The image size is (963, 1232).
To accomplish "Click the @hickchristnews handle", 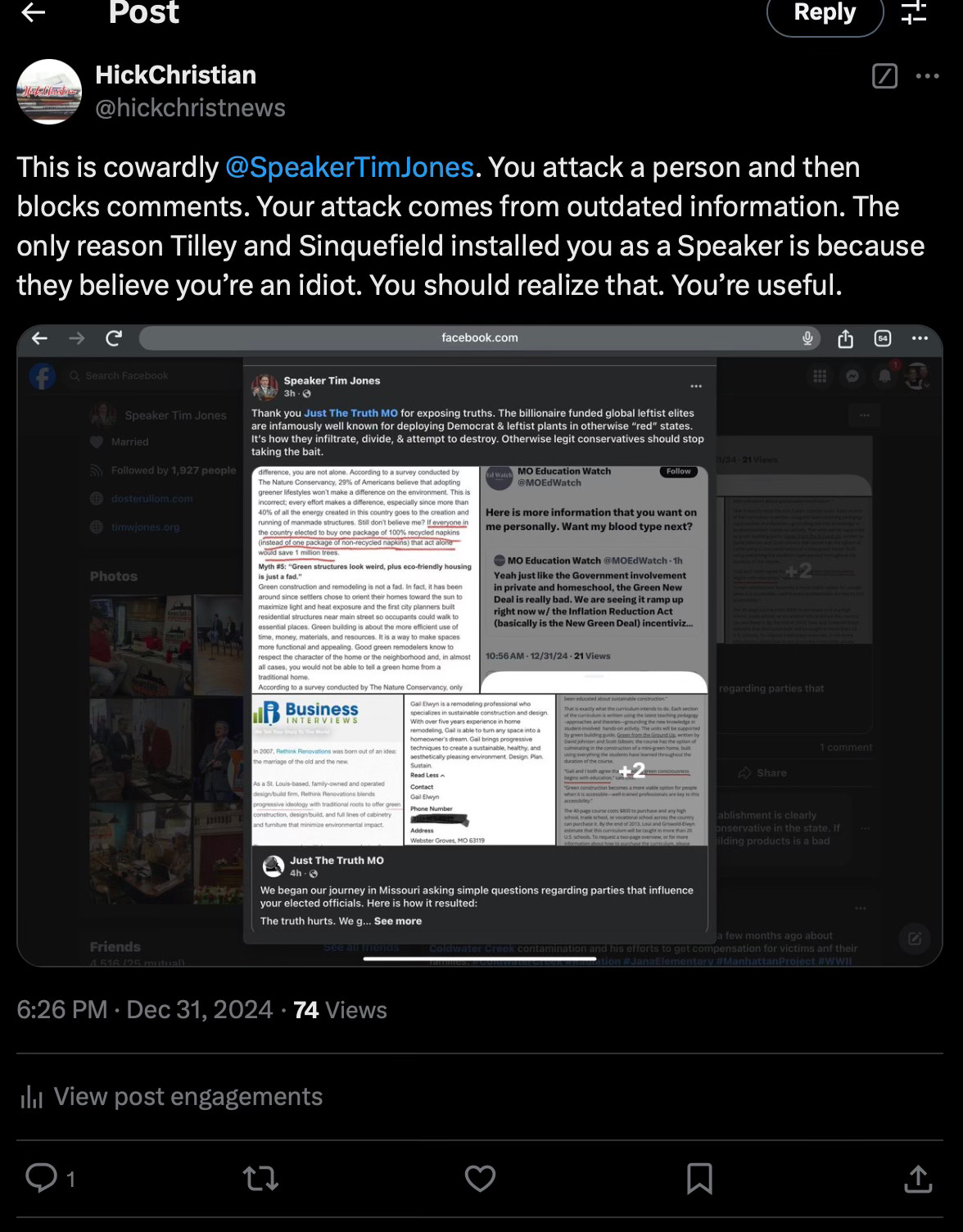I will click(191, 107).
